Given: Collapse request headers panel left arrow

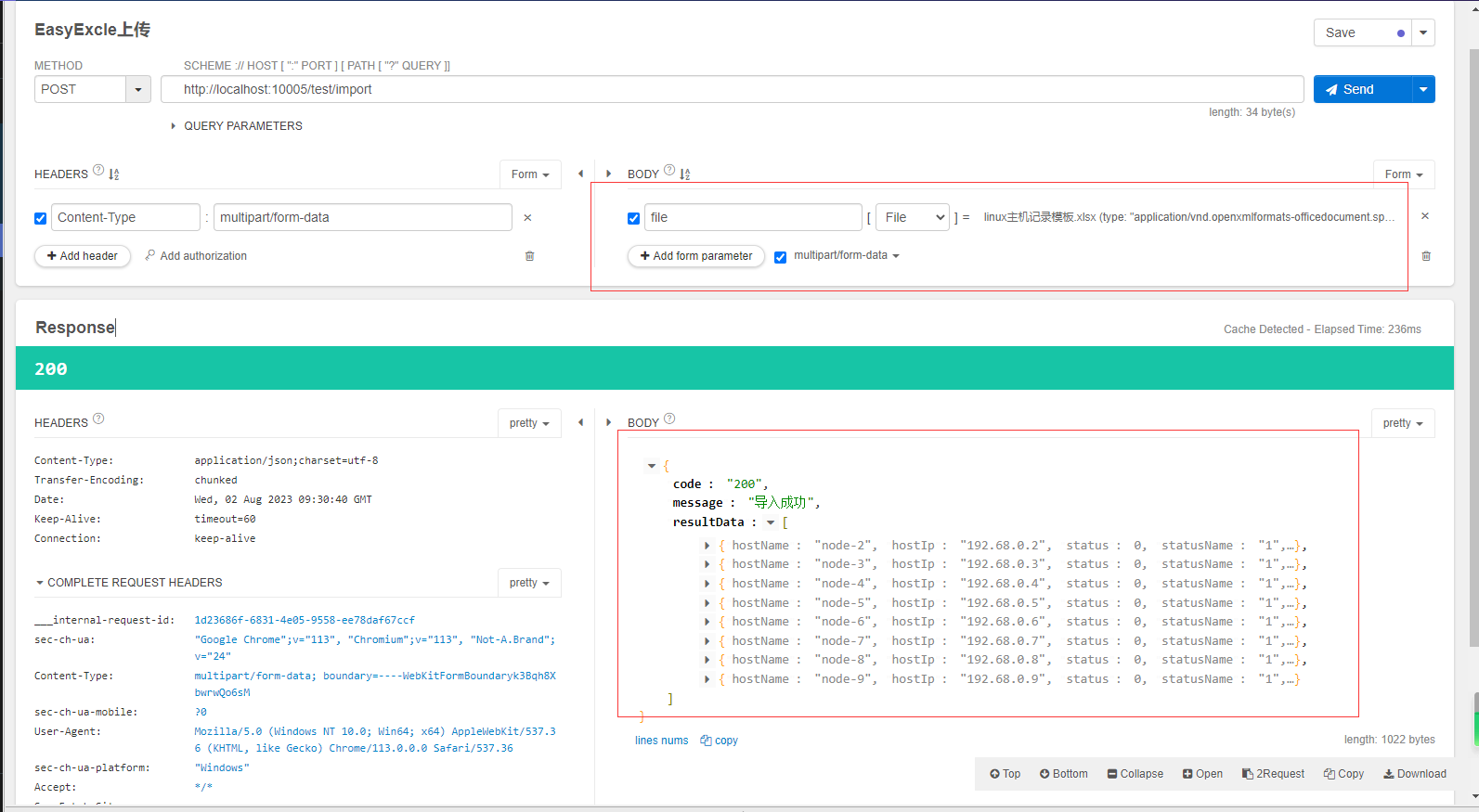Looking at the screenshot, I should pos(580,174).
